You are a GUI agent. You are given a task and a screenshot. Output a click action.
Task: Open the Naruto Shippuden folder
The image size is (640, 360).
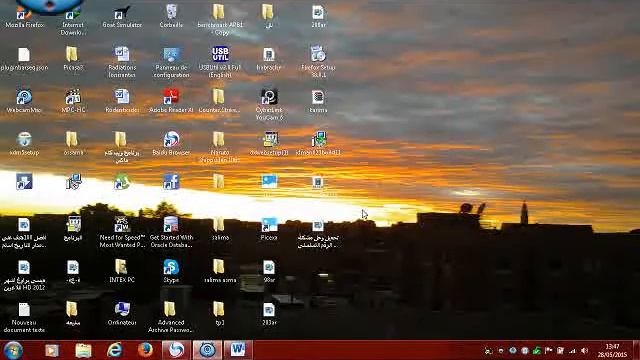[x=220, y=148]
